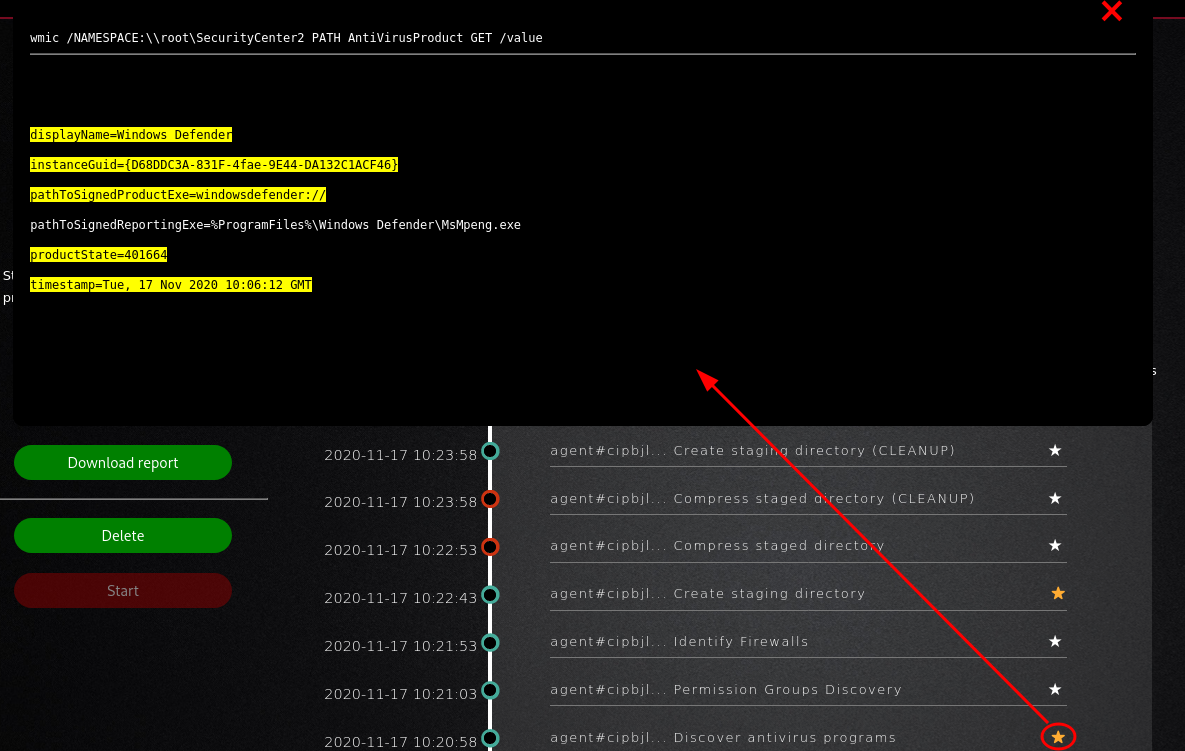Select timeline marker at 10:22:43
1185x751 pixels.
click(490, 595)
